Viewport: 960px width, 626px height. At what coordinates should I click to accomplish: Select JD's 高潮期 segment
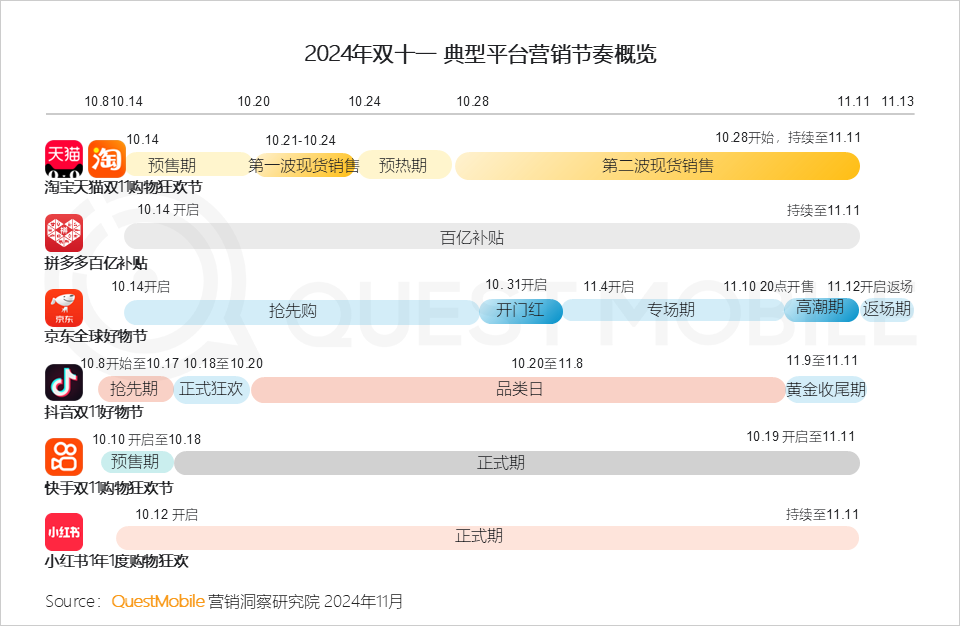click(821, 308)
